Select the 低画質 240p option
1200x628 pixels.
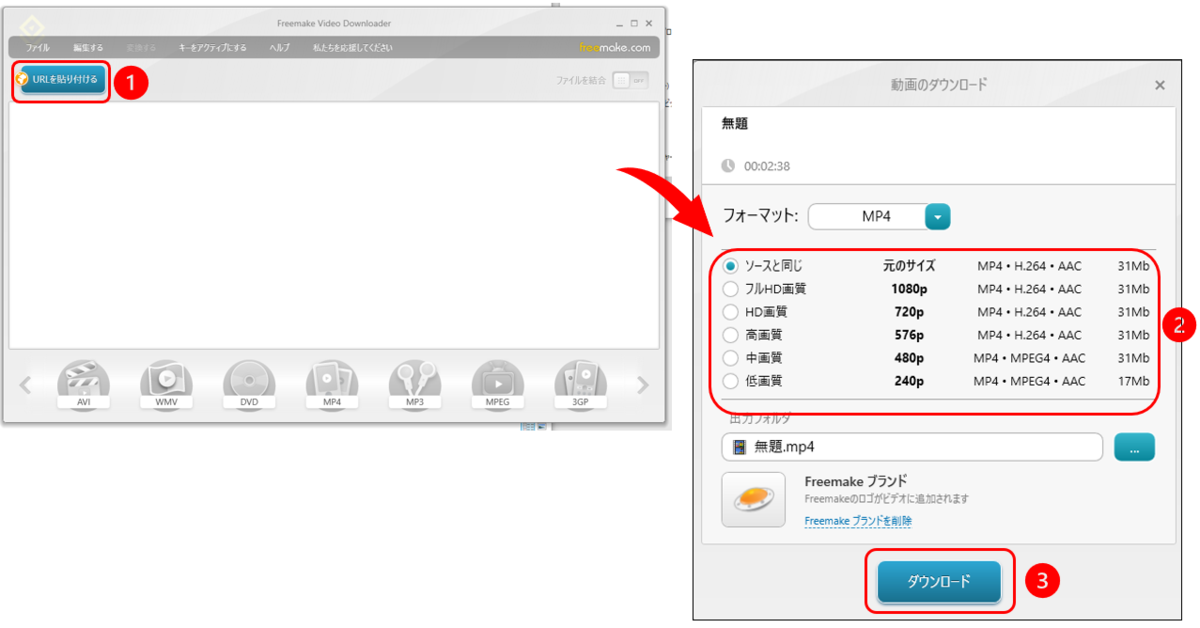pyautogui.click(x=731, y=381)
